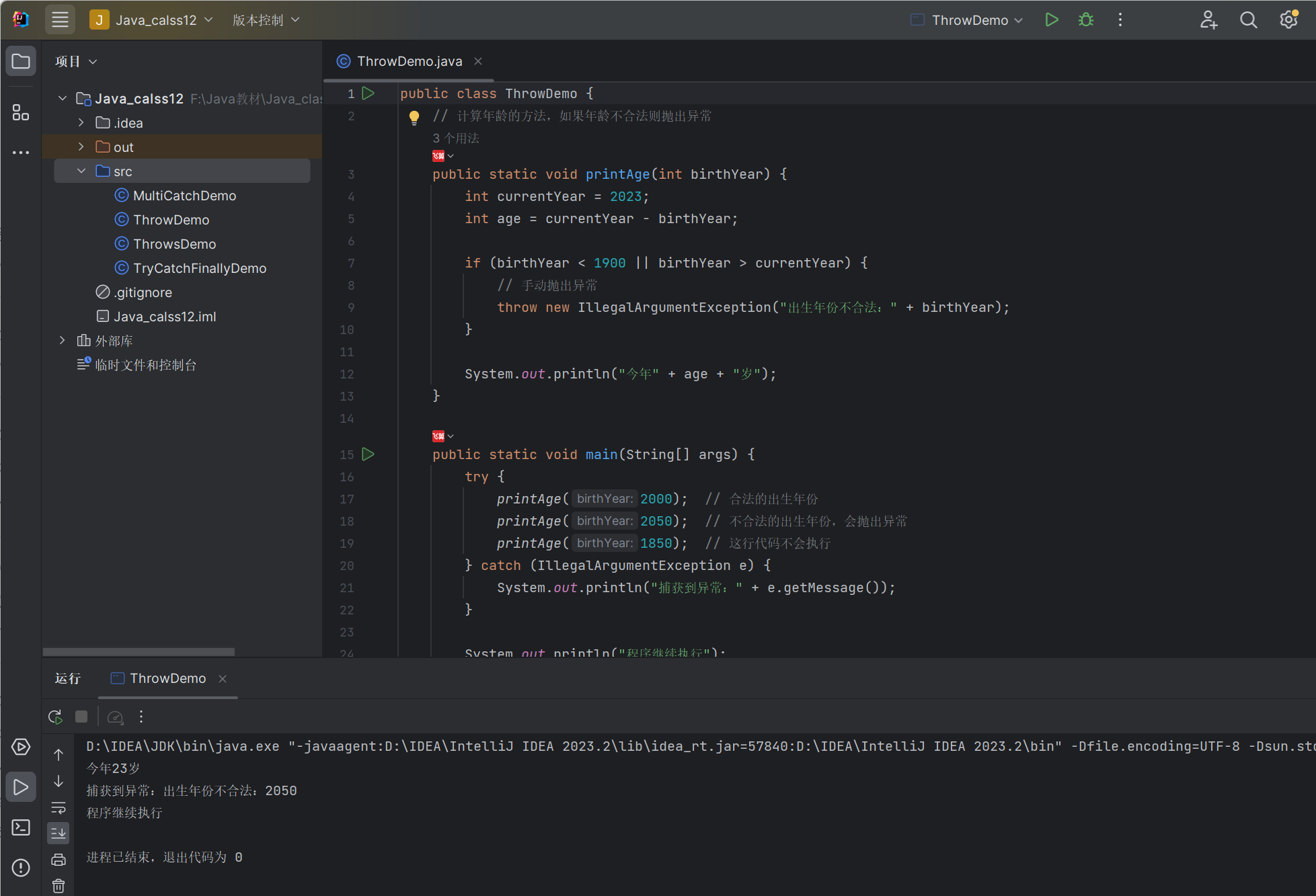Open the Problems tool window icon
Screen dimensions: 1316x896
(x=21, y=868)
